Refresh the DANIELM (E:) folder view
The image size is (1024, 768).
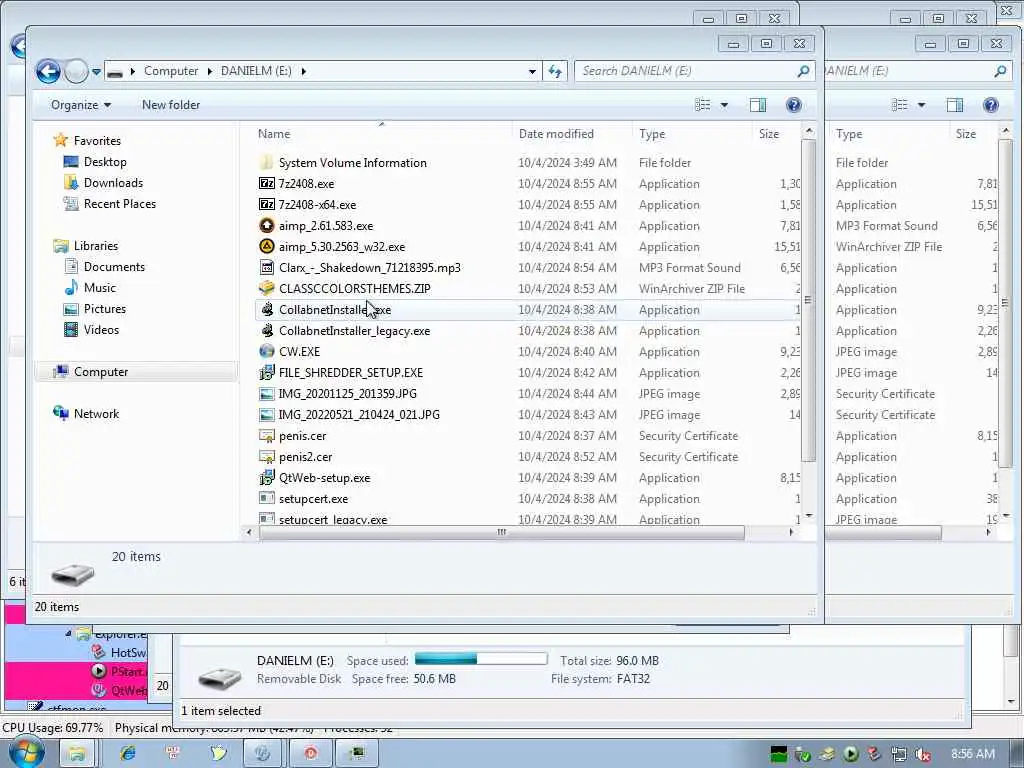click(x=555, y=71)
